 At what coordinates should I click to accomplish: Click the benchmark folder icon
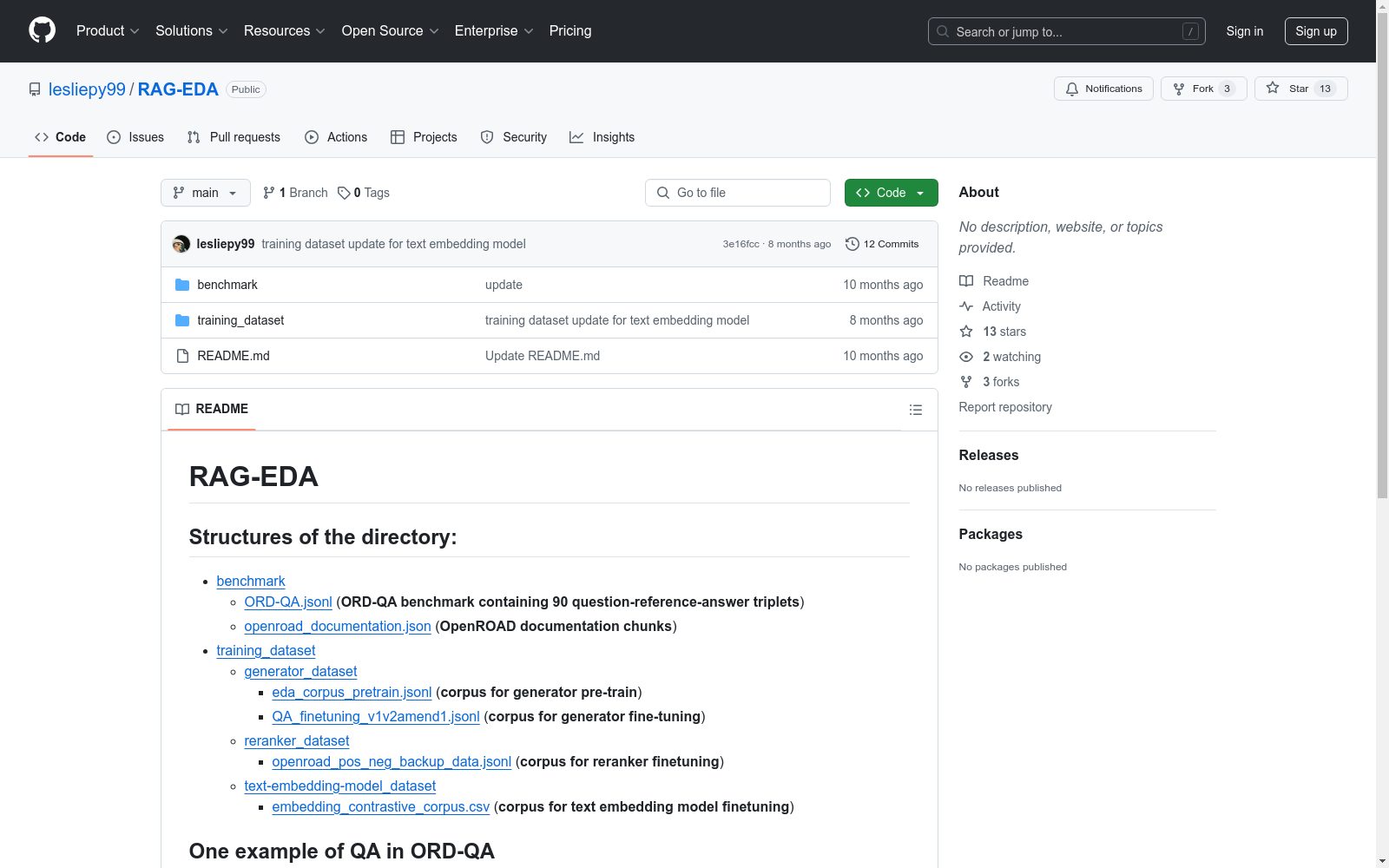(182, 285)
